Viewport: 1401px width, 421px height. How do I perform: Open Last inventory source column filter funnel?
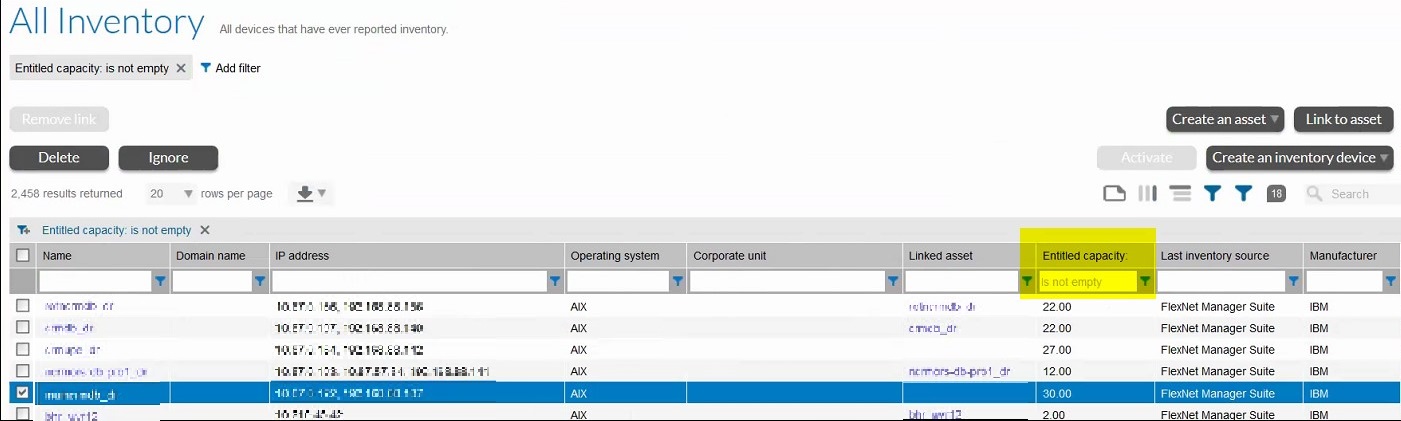pos(1293,282)
